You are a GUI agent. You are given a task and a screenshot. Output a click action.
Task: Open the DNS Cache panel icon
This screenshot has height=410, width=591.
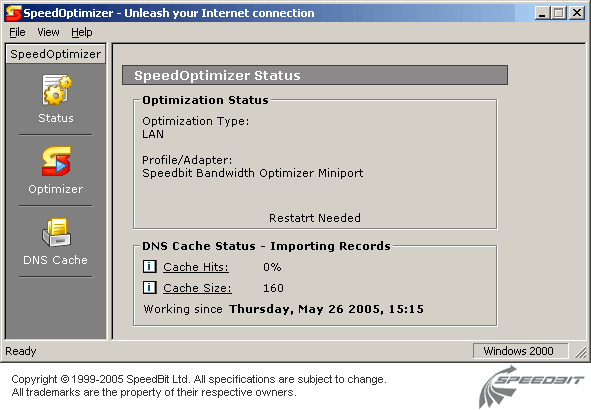tap(56, 232)
